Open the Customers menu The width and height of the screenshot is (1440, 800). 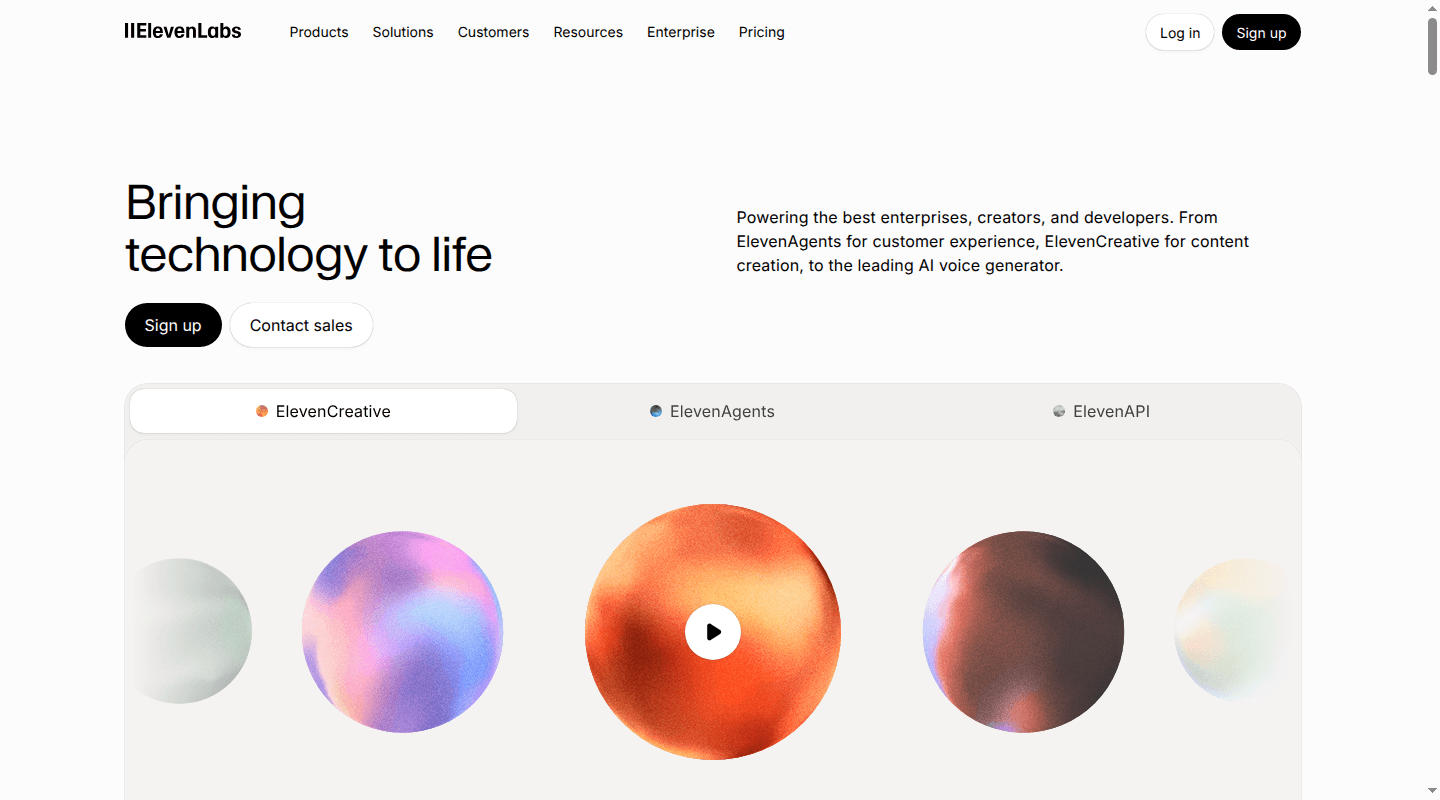493,32
